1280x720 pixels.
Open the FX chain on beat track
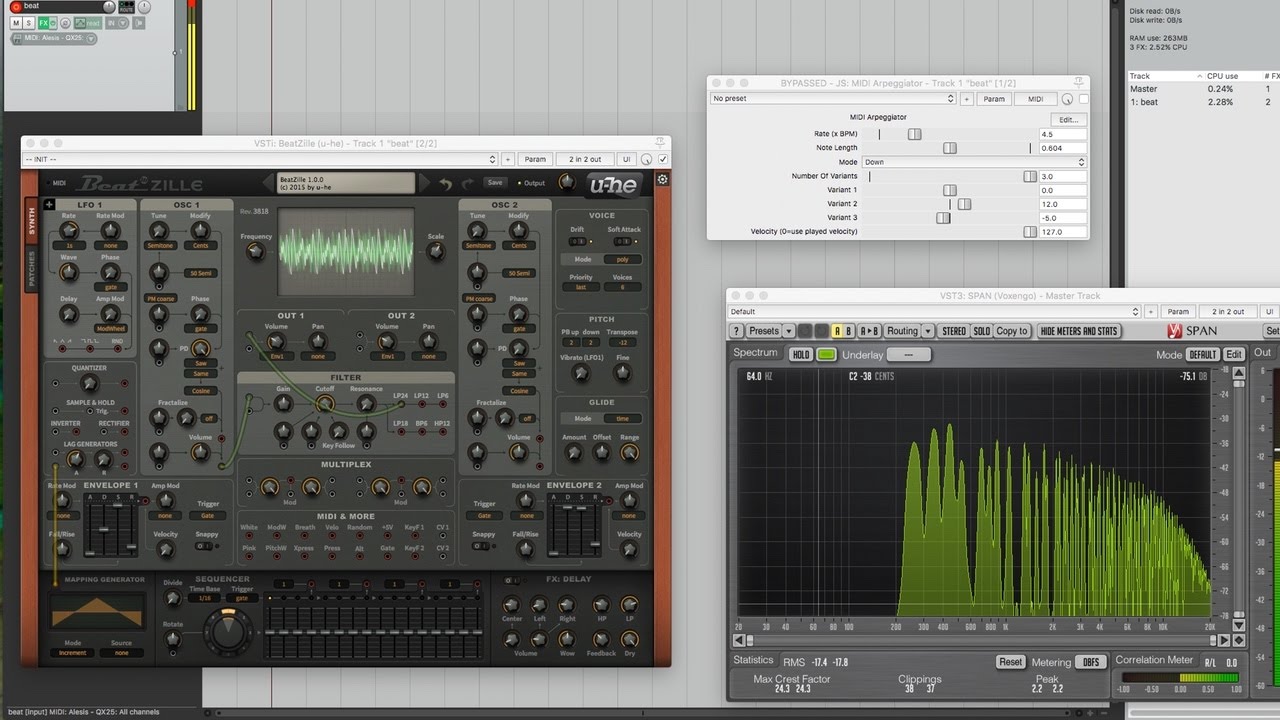[x=43, y=23]
